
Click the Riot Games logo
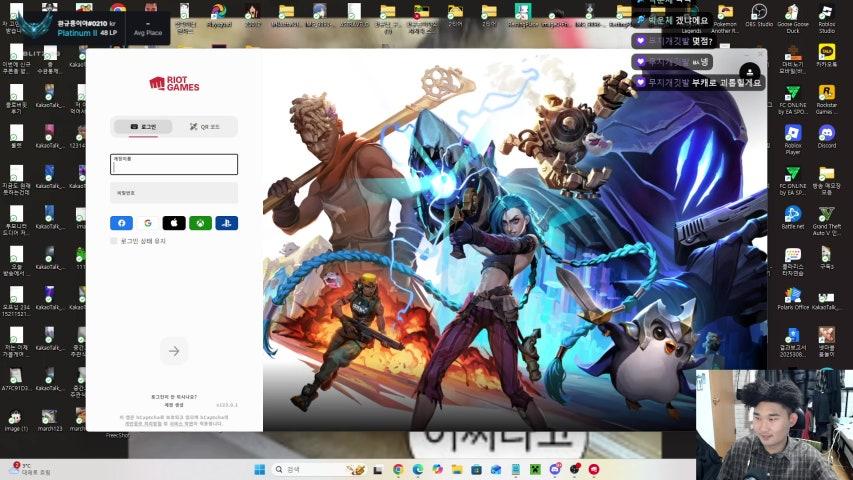[x=174, y=83]
